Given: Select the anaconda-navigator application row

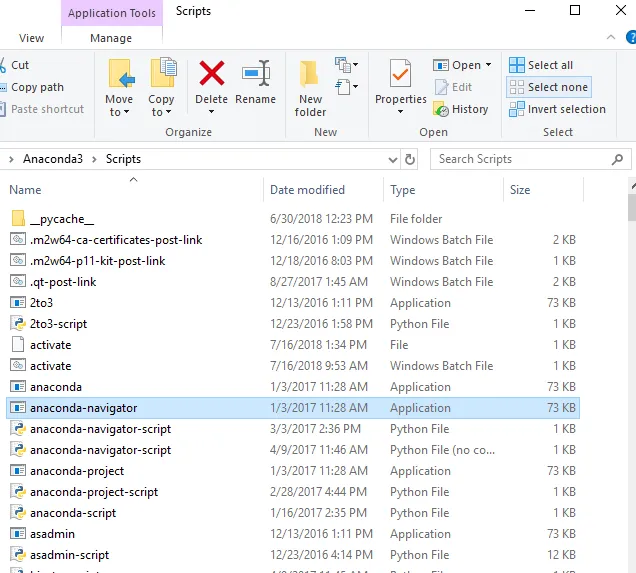Looking at the screenshot, I should (x=293, y=408).
